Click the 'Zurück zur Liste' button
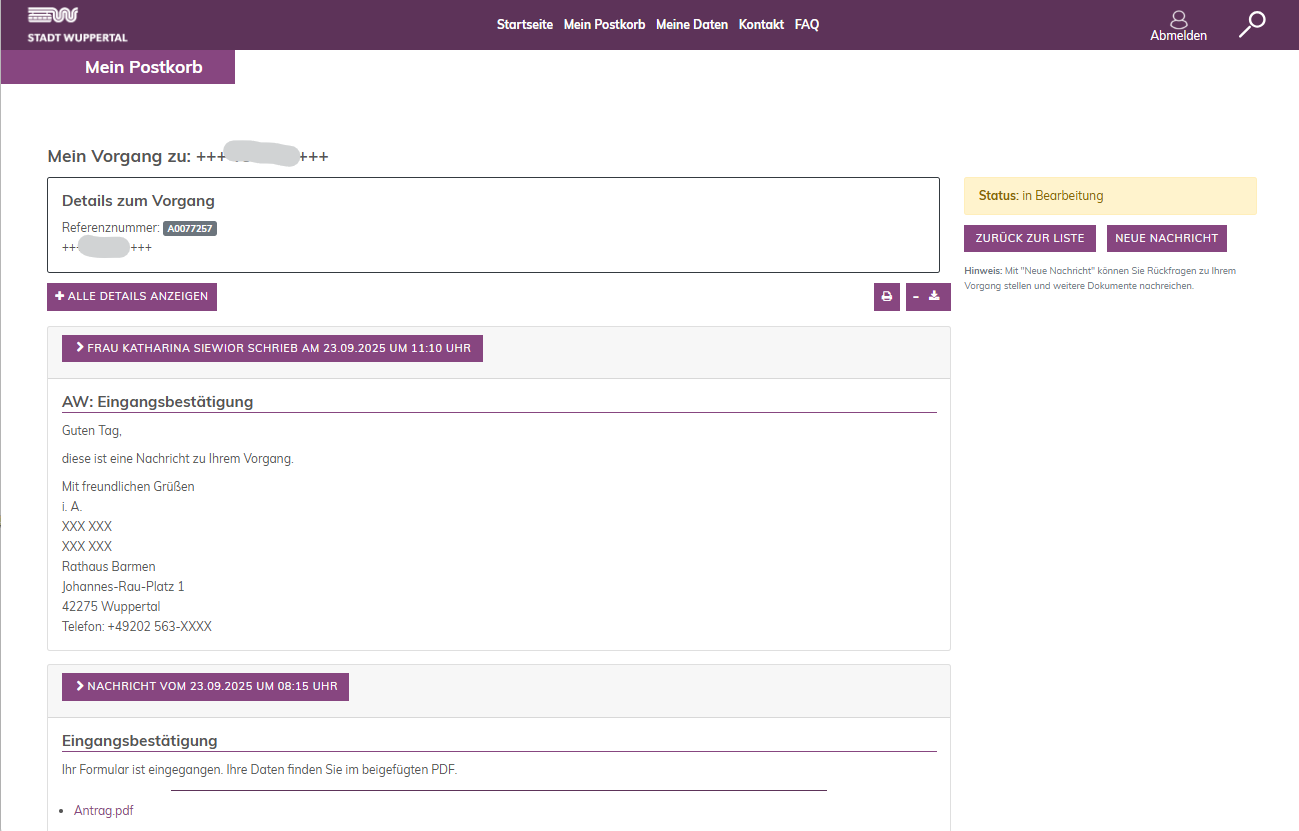Screen dimensions: 1299x831 pos(1029,239)
